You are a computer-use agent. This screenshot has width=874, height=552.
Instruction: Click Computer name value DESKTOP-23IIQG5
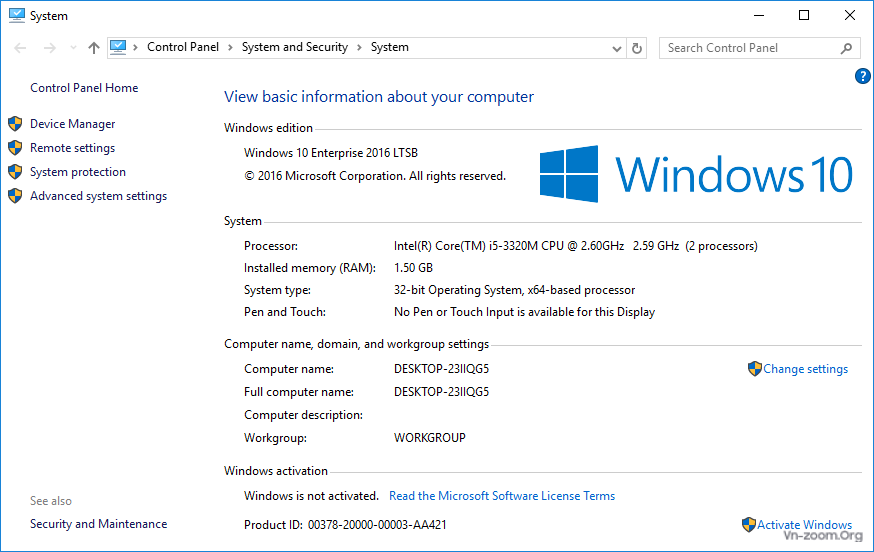pyautogui.click(x=441, y=369)
